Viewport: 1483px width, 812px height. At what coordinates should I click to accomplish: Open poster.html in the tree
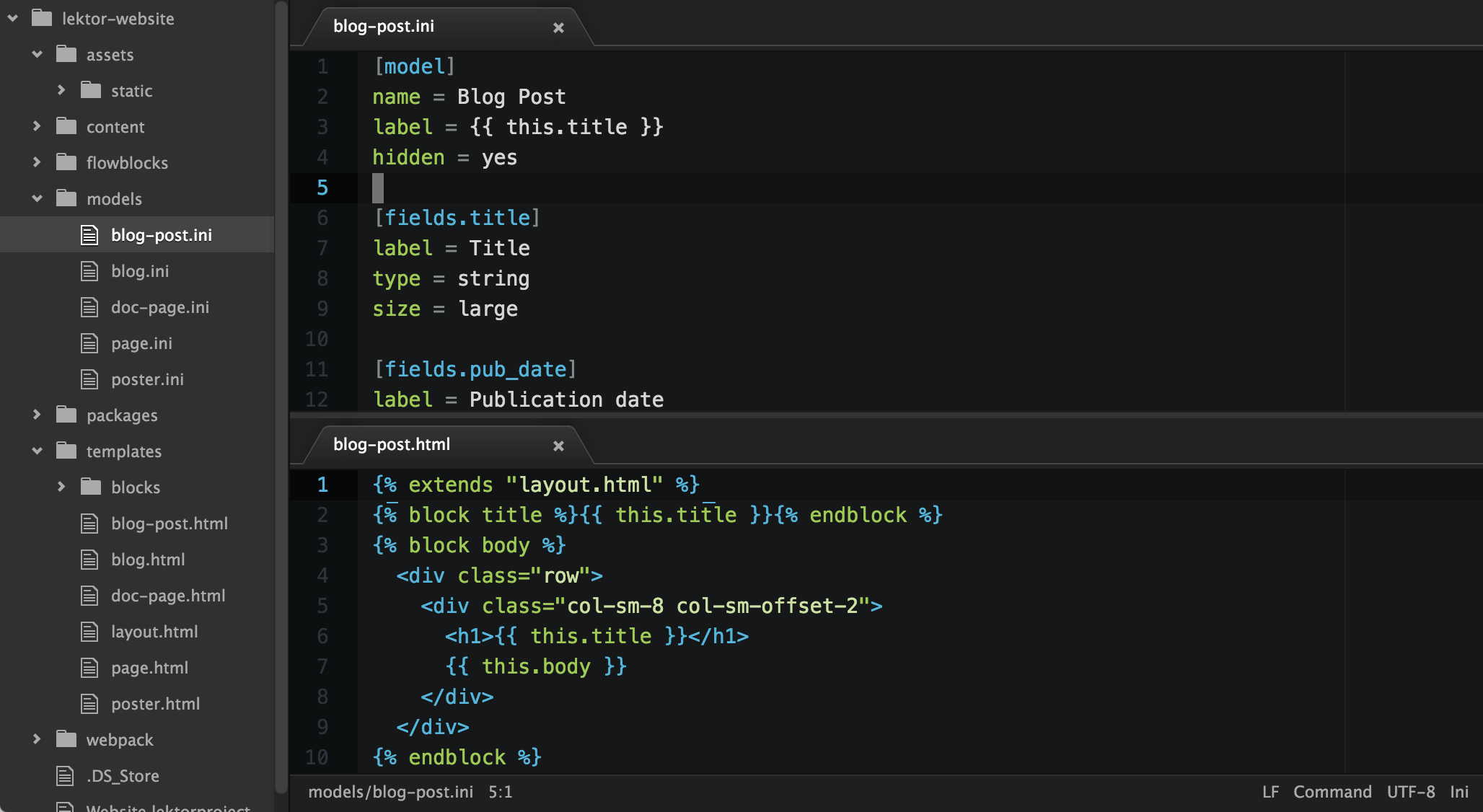coord(155,704)
